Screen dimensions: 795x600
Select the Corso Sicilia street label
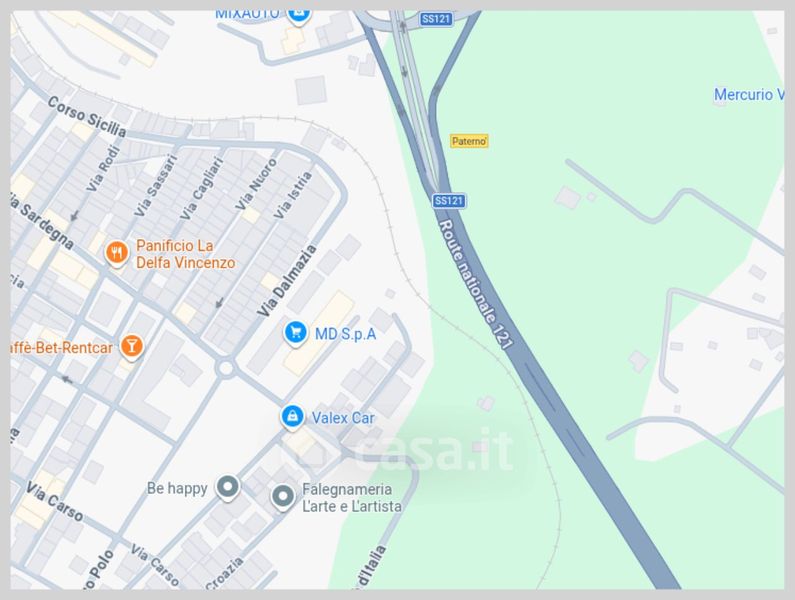(87, 117)
